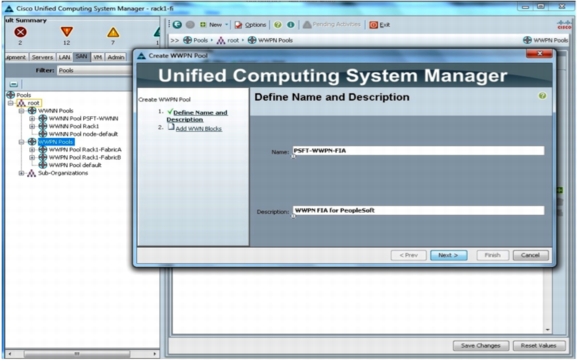Expand the Sub-Organizations tree node

point(21,173)
